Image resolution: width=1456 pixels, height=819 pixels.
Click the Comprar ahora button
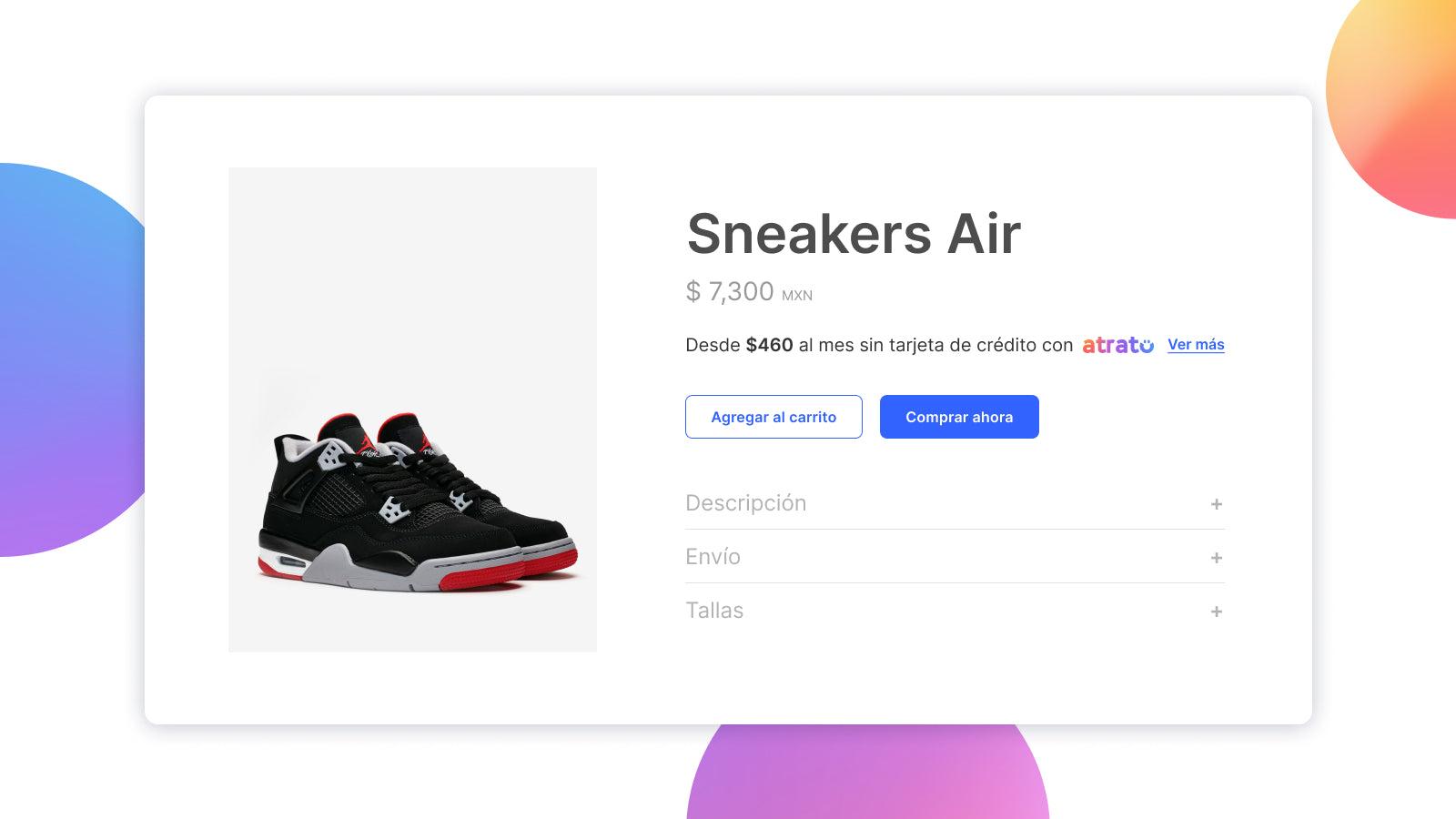pos(959,417)
